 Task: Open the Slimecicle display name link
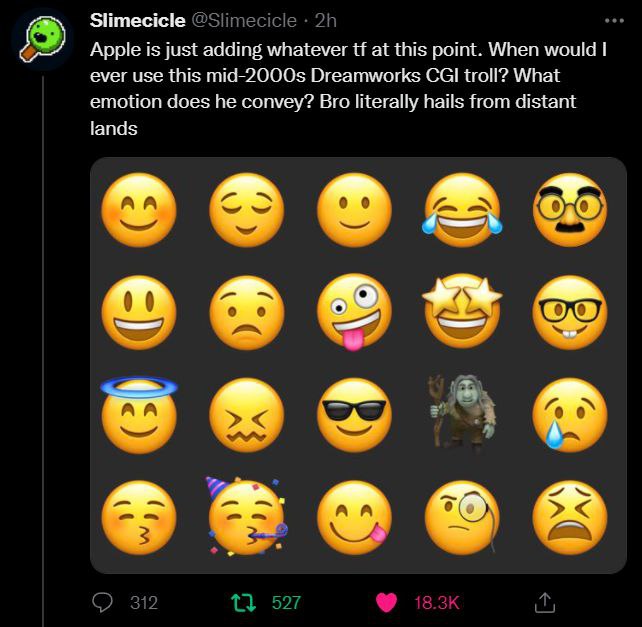click(x=137, y=20)
